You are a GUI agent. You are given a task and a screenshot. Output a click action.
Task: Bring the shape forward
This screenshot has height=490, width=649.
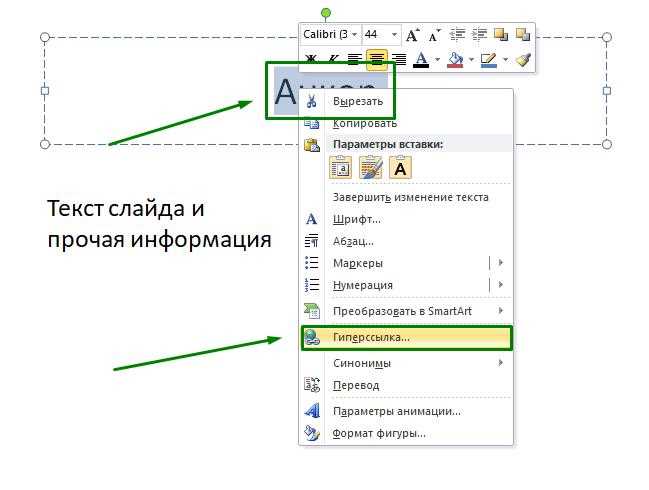(x=501, y=35)
